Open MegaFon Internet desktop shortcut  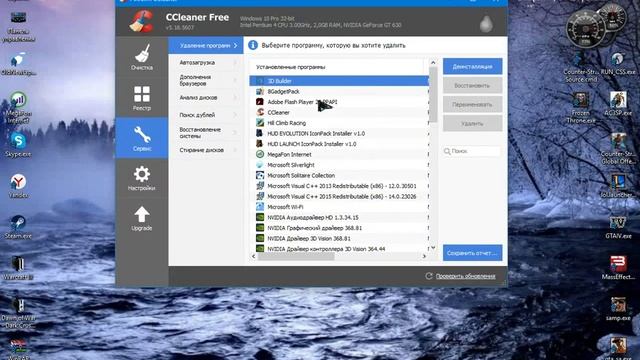[18, 107]
